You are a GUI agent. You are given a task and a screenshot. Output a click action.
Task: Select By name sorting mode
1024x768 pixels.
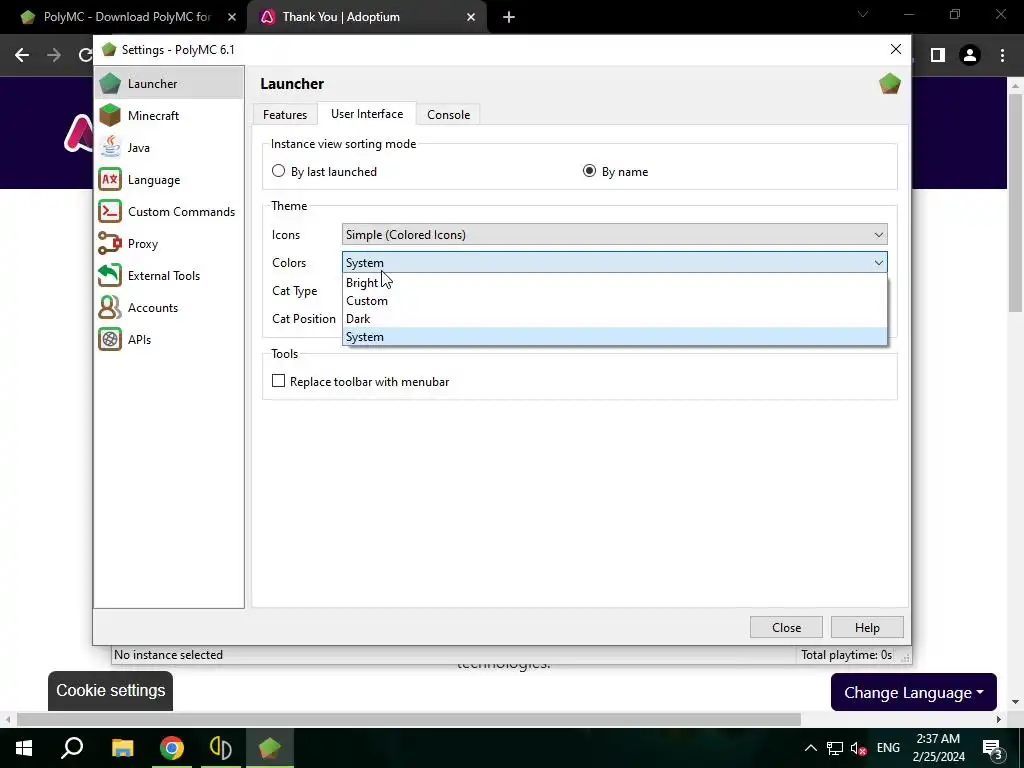coord(615,172)
